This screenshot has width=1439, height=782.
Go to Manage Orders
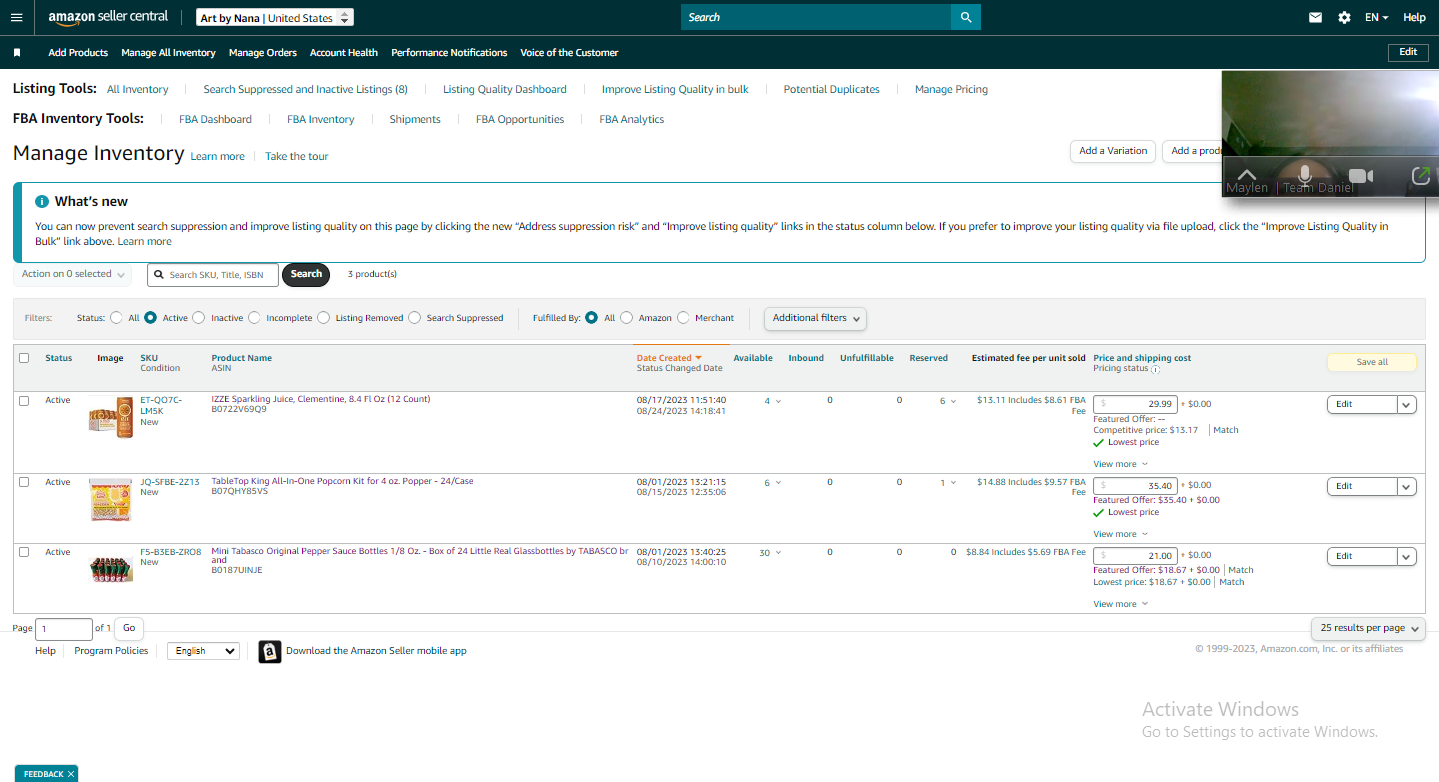(x=263, y=52)
